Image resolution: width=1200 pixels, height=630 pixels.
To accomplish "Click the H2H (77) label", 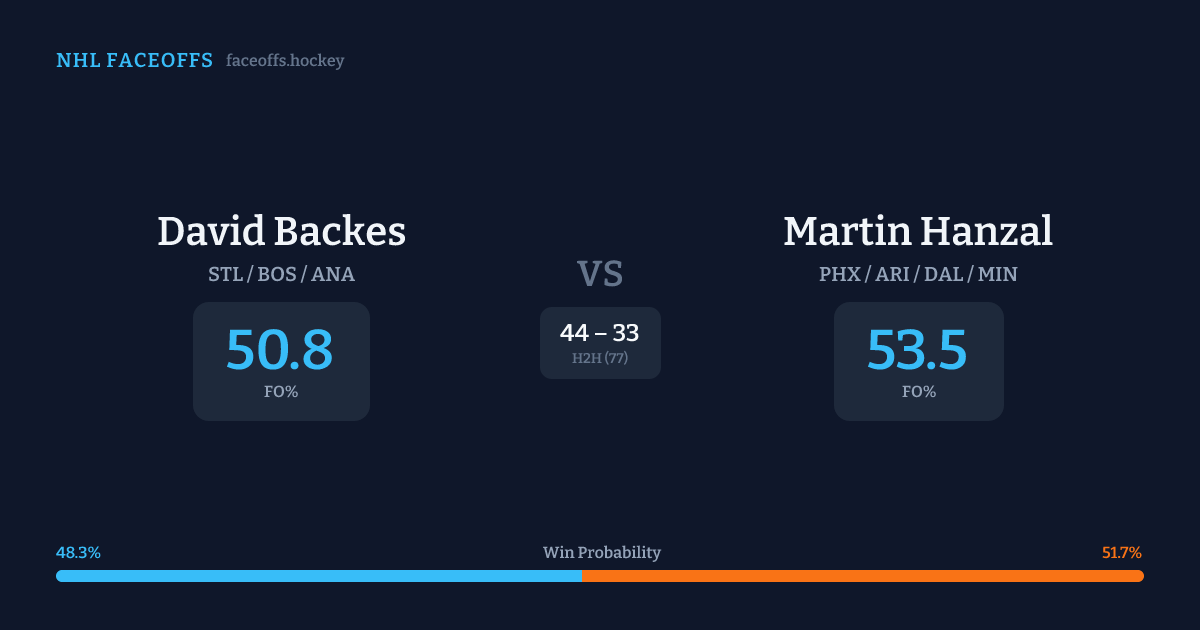I will click(x=600, y=358).
